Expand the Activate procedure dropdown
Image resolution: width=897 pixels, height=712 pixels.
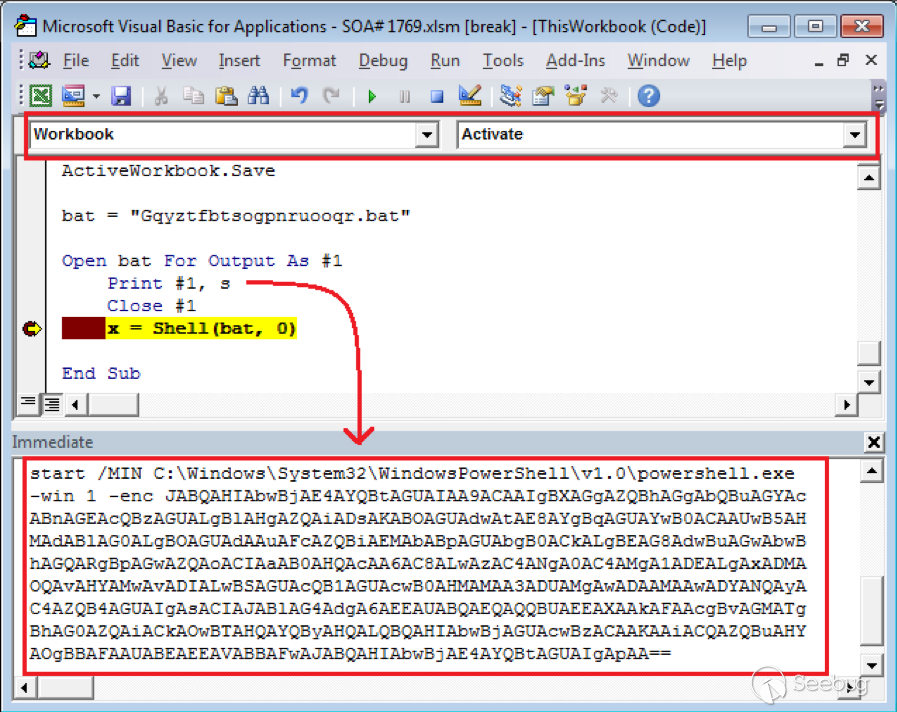point(855,135)
